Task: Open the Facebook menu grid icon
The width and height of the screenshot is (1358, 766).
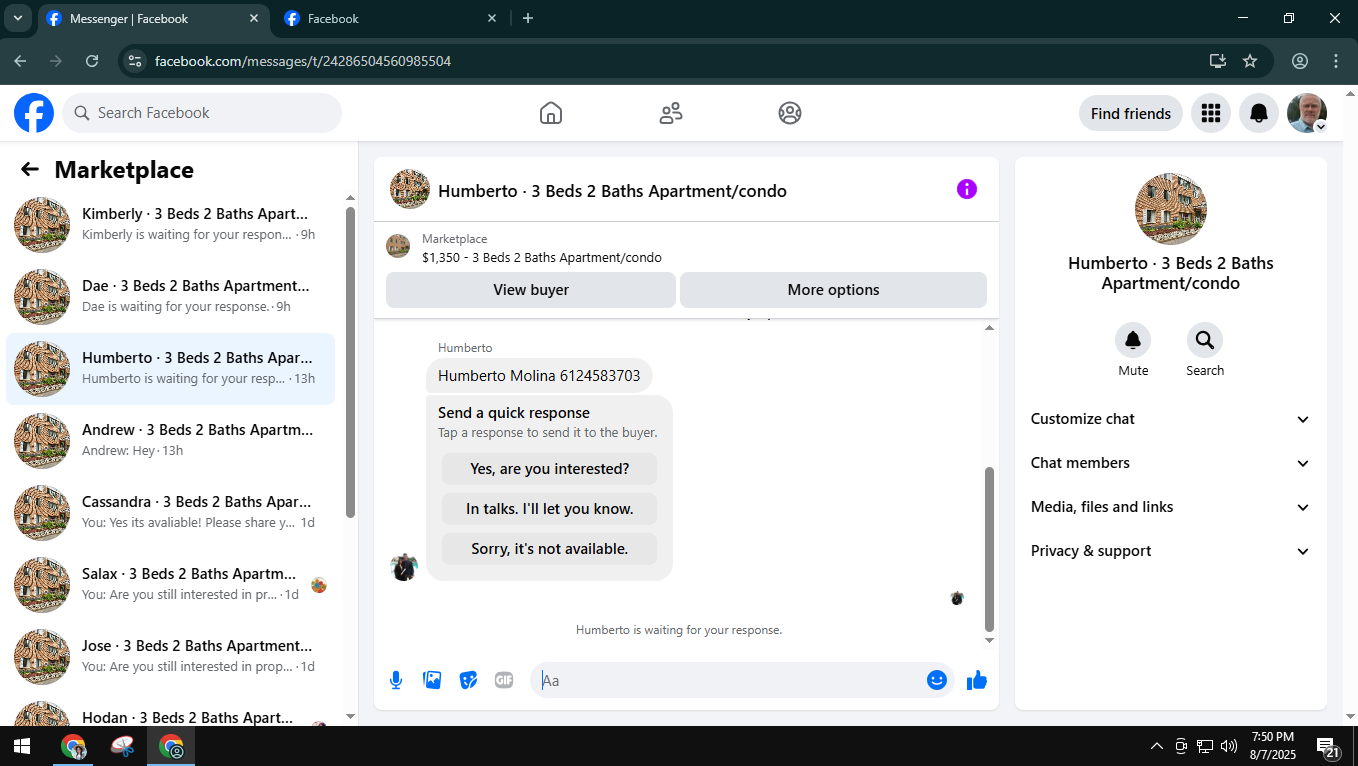Action: [1211, 113]
